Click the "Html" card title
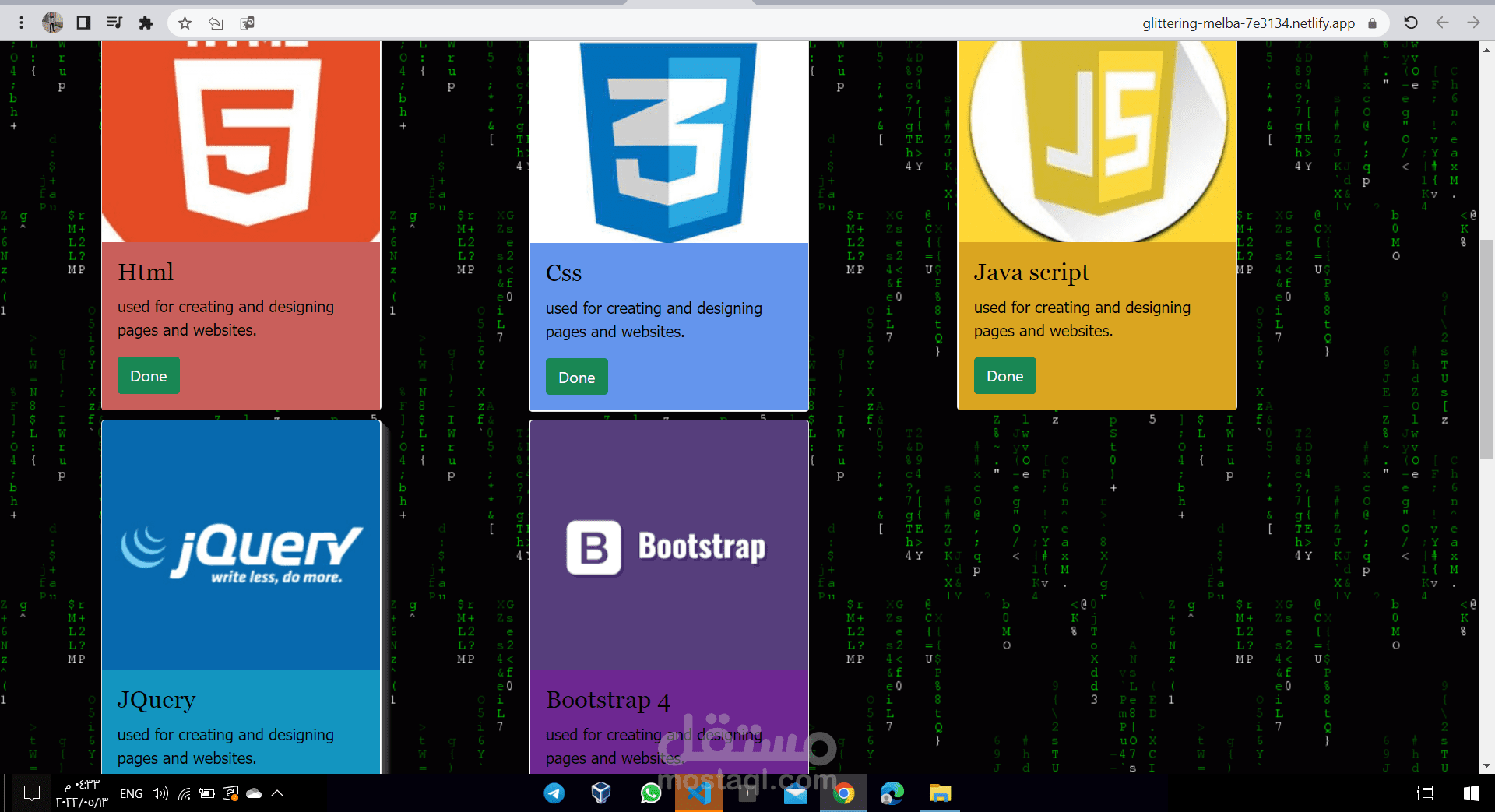Image resolution: width=1495 pixels, height=812 pixels. (x=146, y=272)
